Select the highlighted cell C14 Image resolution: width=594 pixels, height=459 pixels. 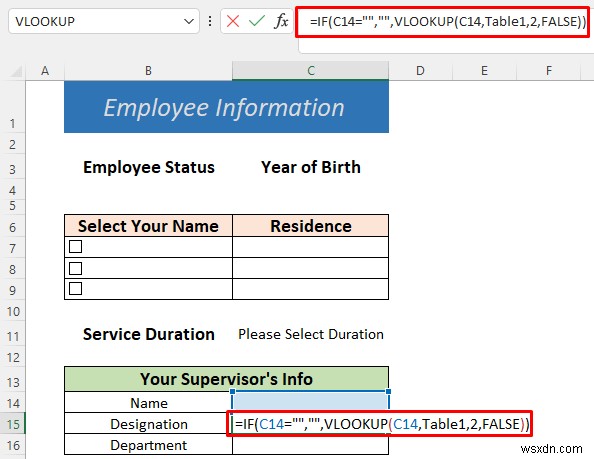click(311, 401)
